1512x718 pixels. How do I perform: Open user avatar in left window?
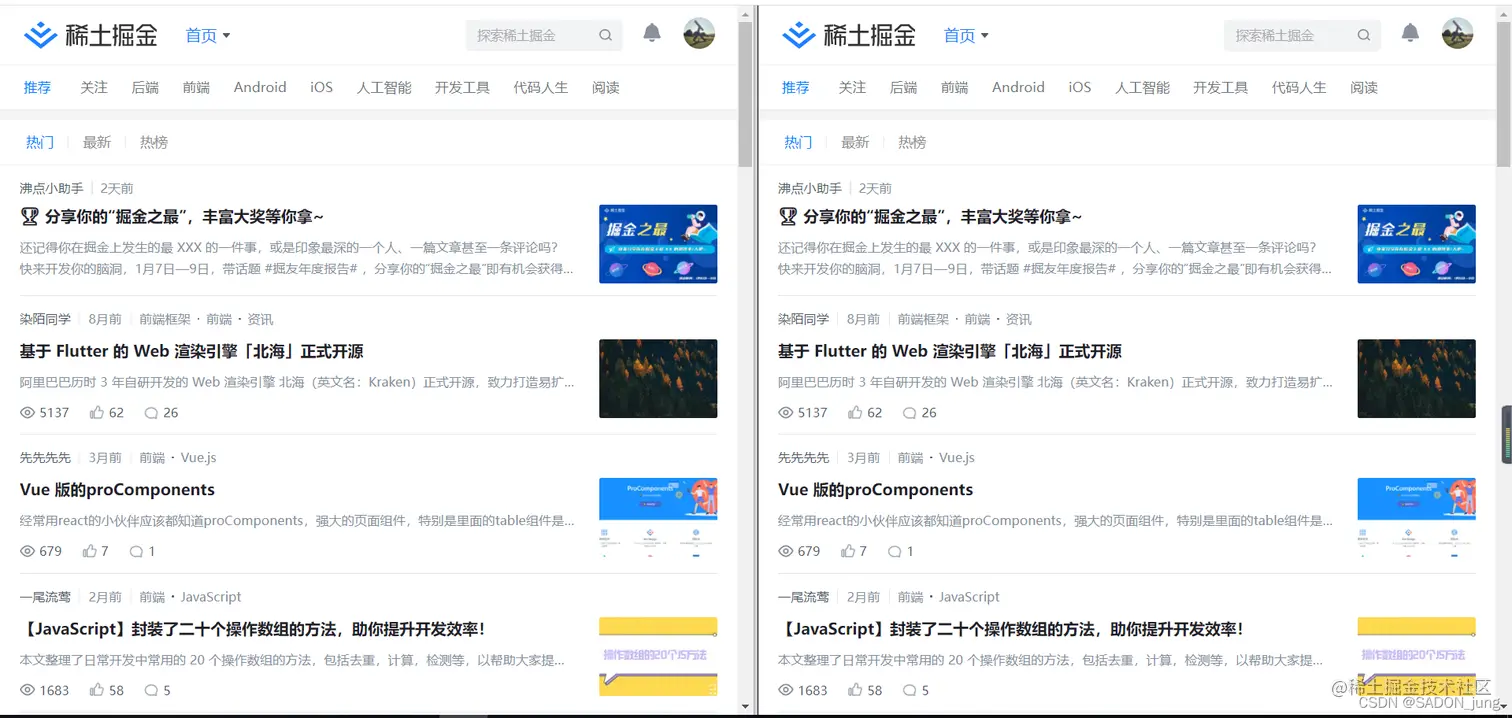pos(699,34)
